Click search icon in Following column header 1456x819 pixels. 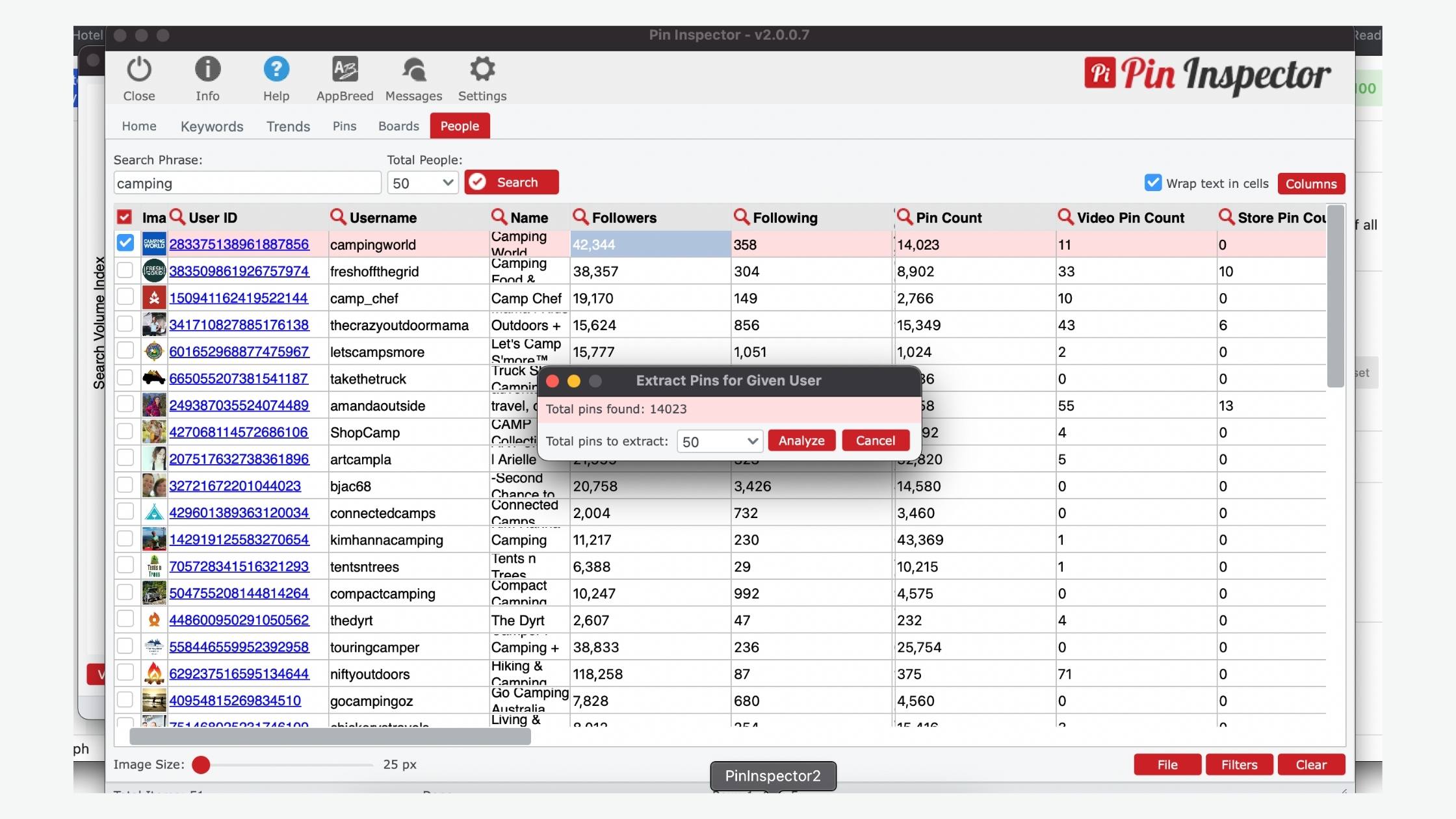point(742,216)
